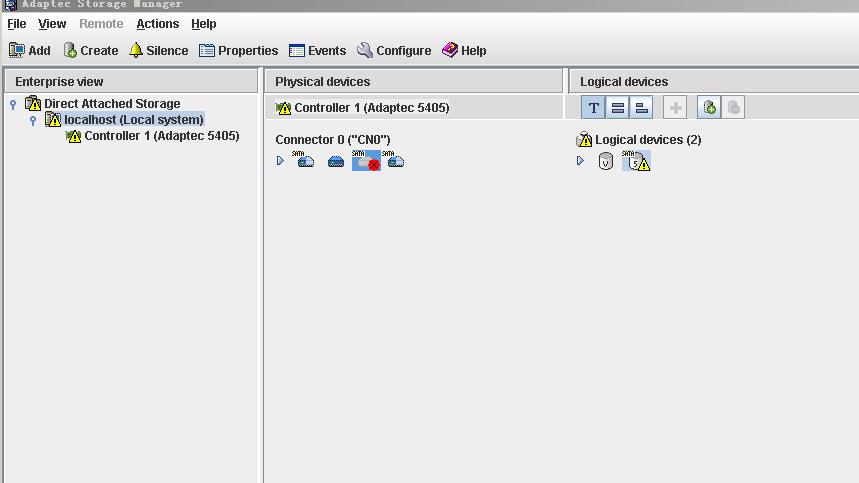Select the last SATA drive in Connector 0

395,160
